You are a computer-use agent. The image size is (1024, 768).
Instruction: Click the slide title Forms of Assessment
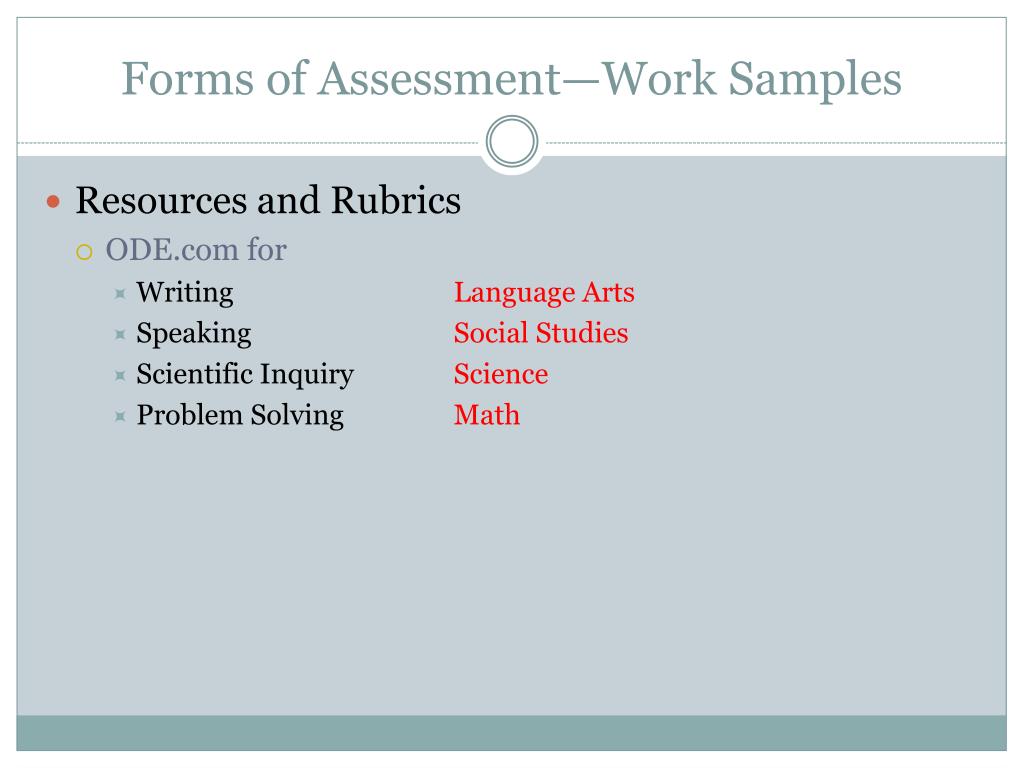(x=511, y=79)
